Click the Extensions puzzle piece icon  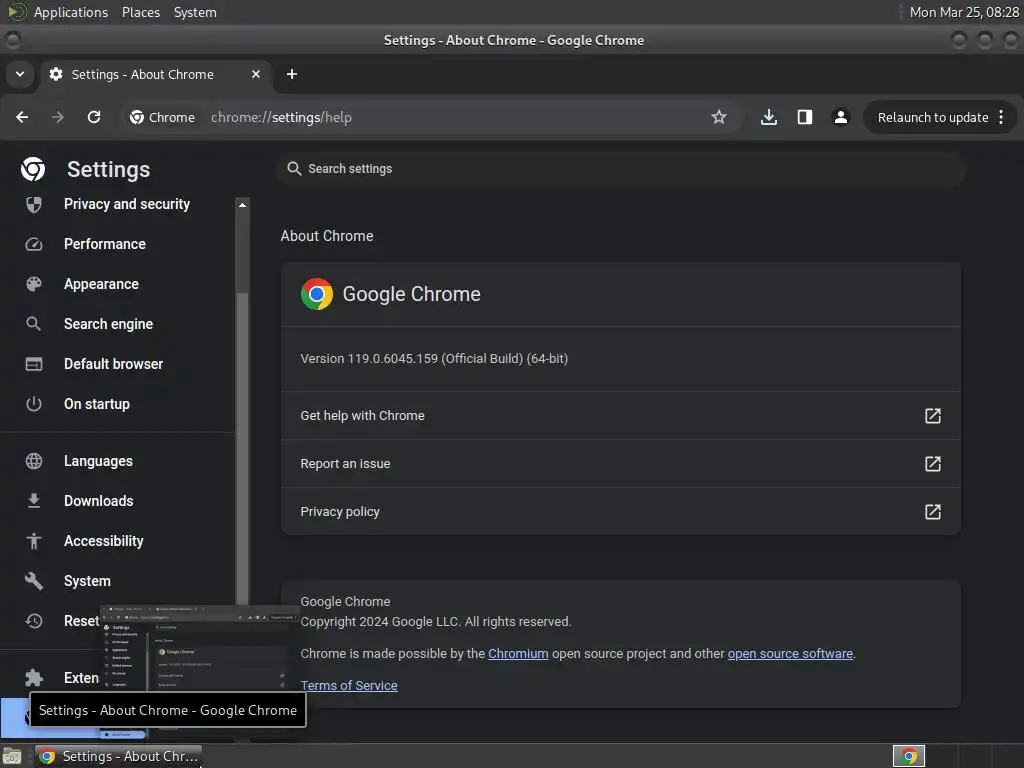(34, 678)
